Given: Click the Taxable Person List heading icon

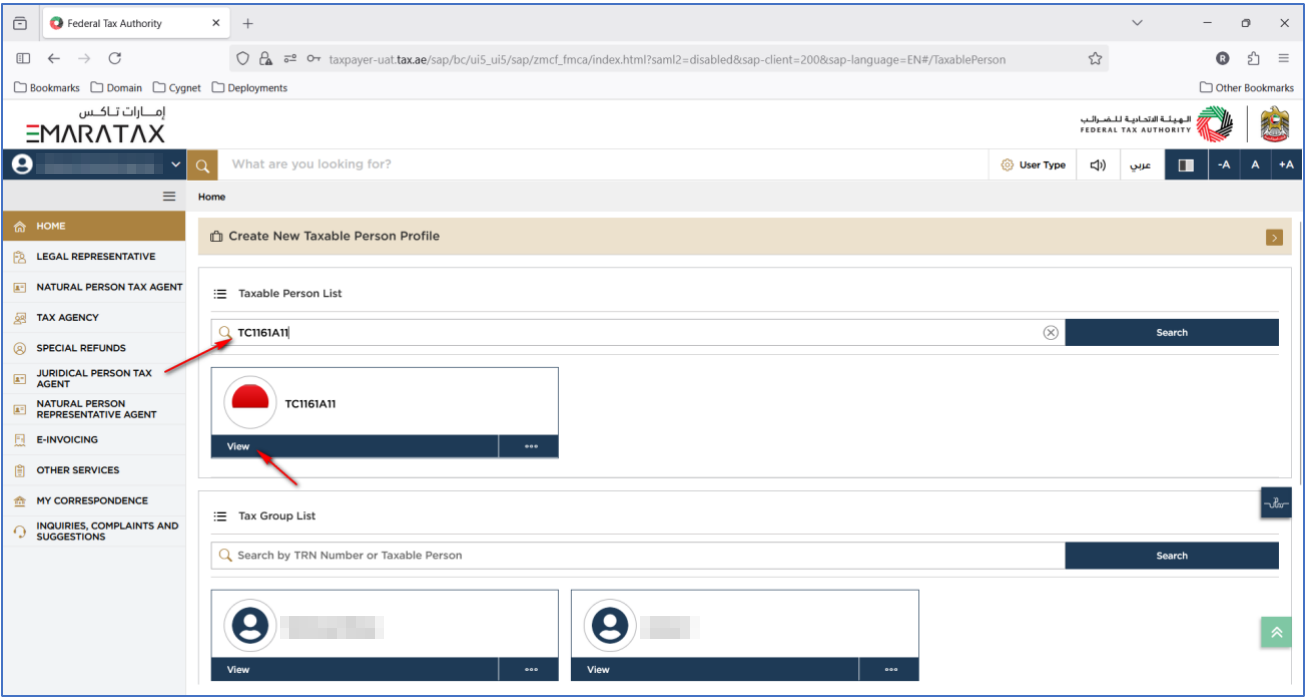Looking at the screenshot, I should [221, 294].
